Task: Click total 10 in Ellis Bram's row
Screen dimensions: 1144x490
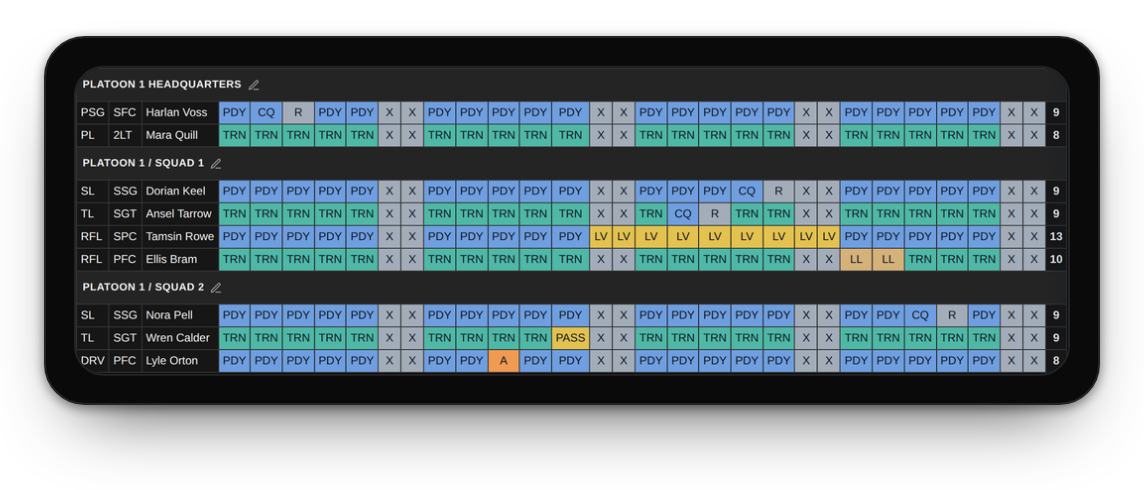Action: pos(1056,260)
